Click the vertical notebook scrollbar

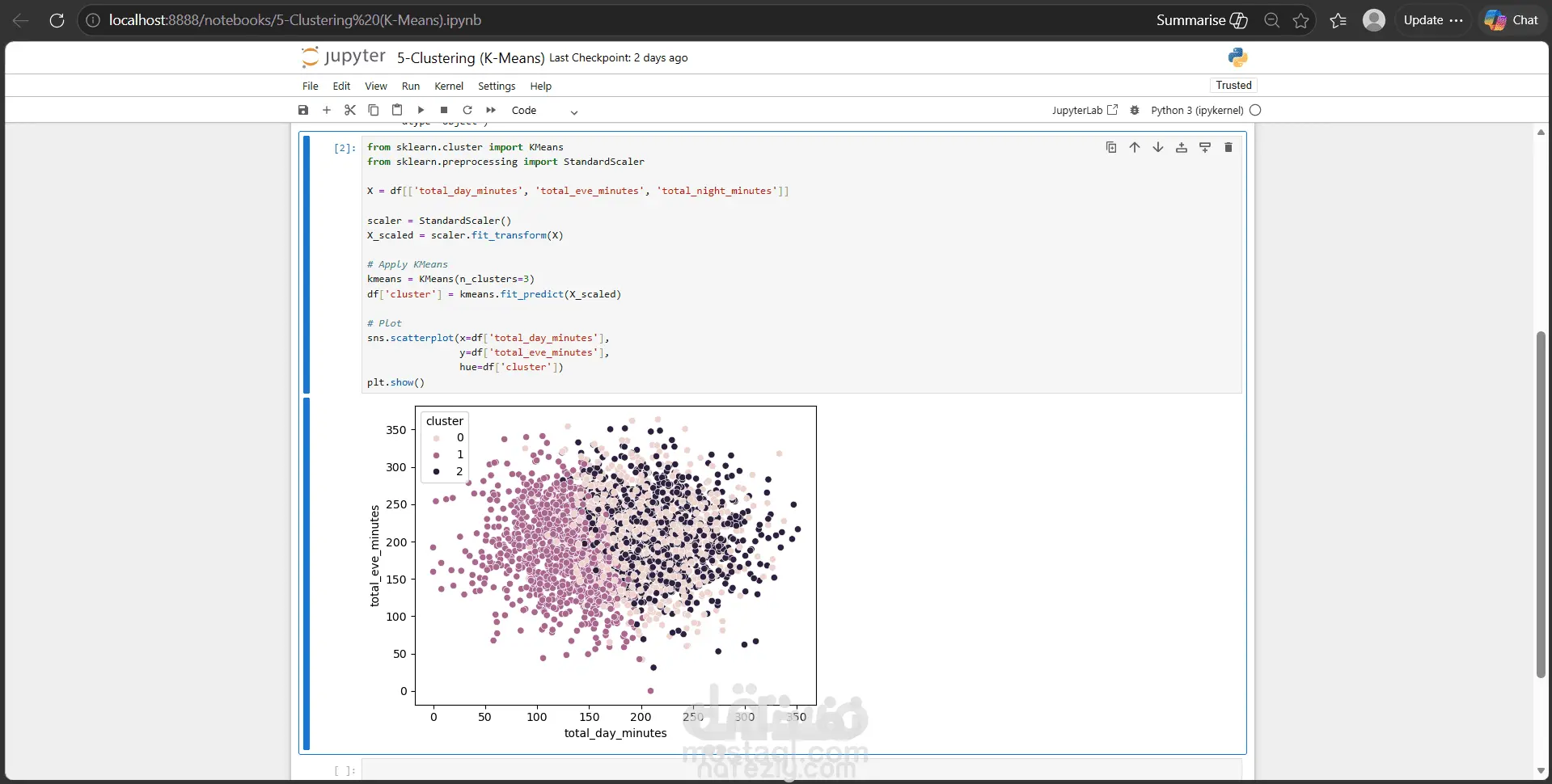(1541, 505)
